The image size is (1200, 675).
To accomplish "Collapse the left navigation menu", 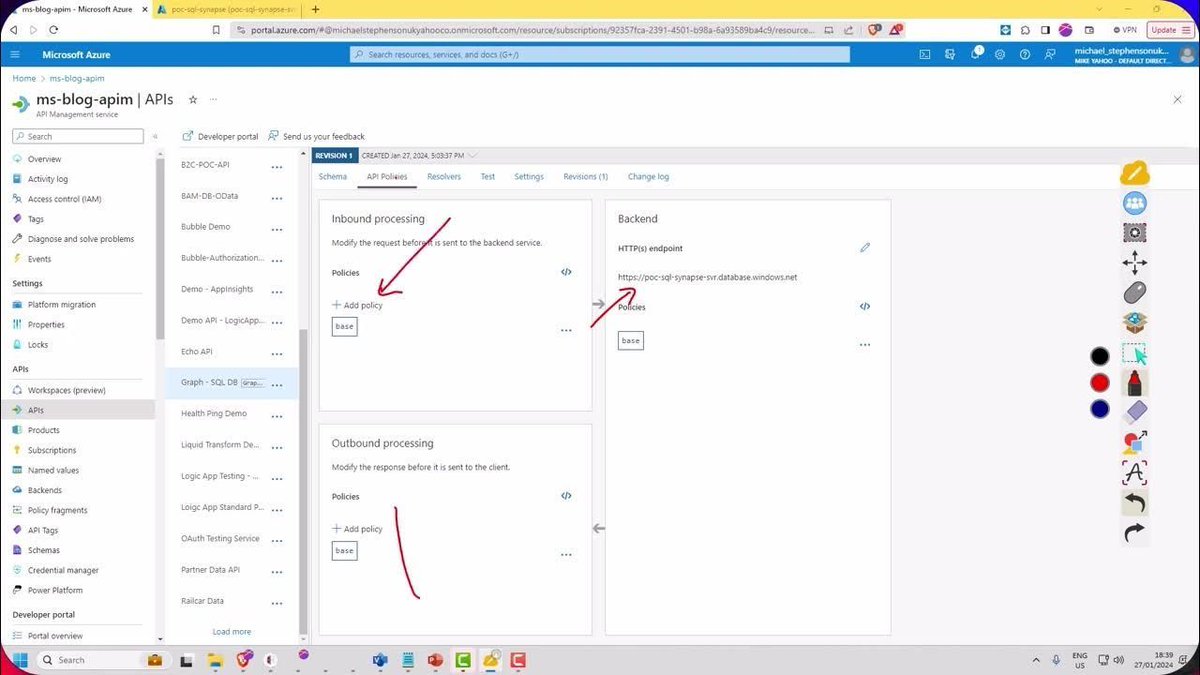I will [x=154, y=136].
